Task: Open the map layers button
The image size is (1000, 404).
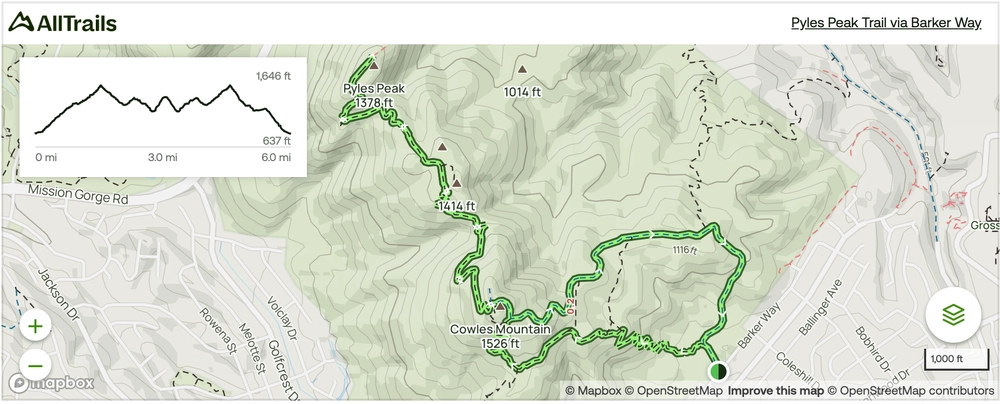Action: tap(953, 315)
